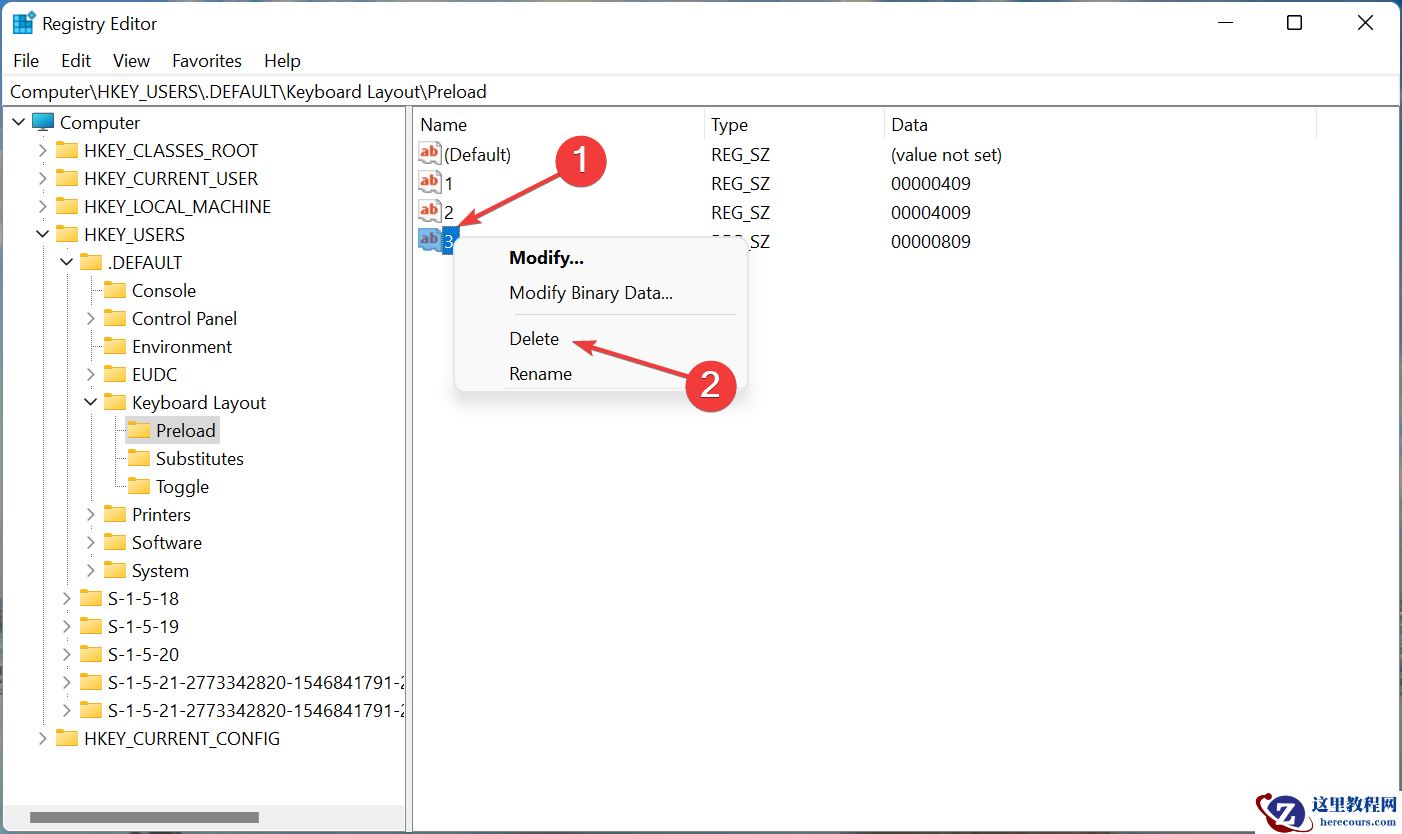The height and width of the screenshot is (834, 1402).
Task: Select the (Default) string value icon
Action: [x=429, y=154]
